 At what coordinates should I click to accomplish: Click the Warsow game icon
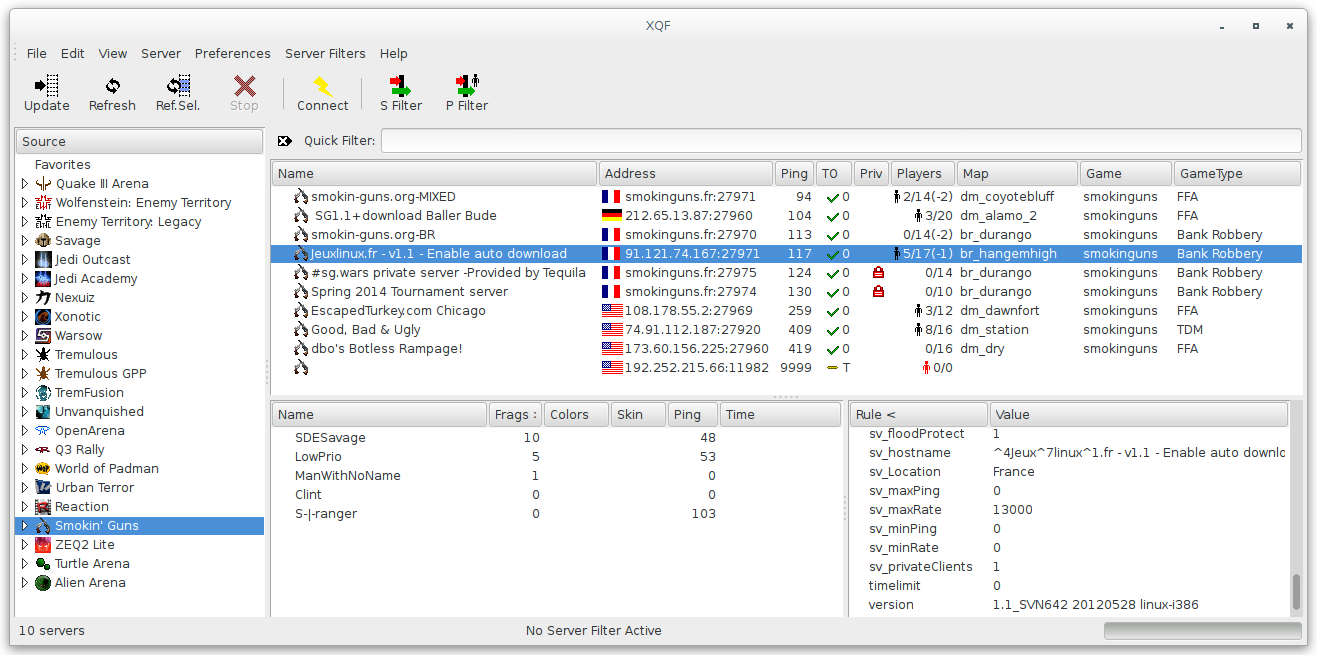click(x=43, y=336)
